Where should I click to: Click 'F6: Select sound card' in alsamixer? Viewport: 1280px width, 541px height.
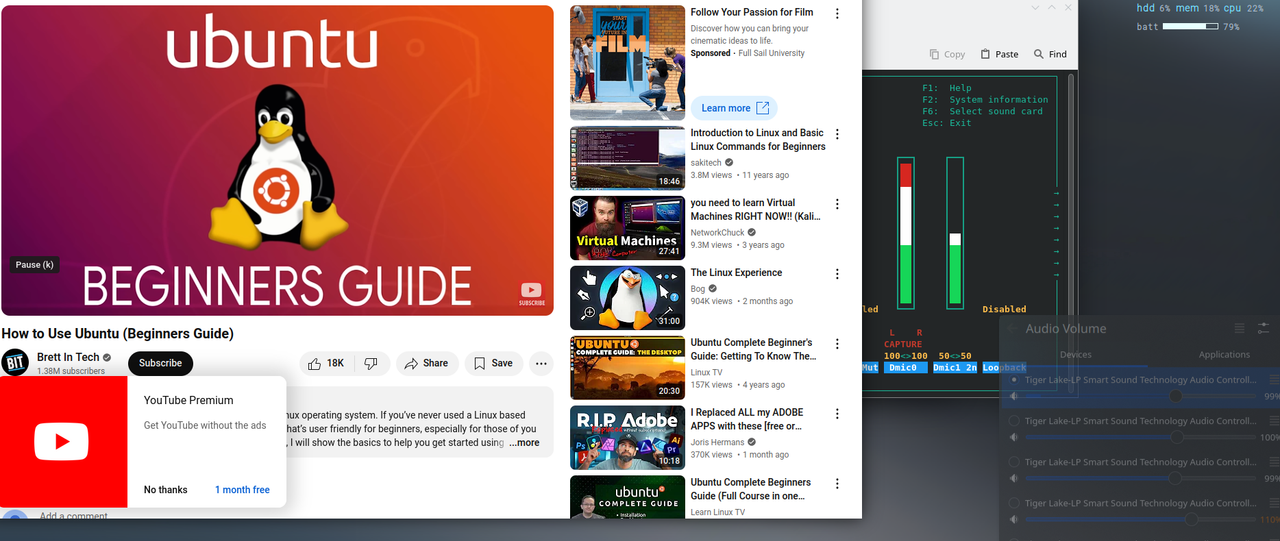pyautogui.click(x=983, y=111)
